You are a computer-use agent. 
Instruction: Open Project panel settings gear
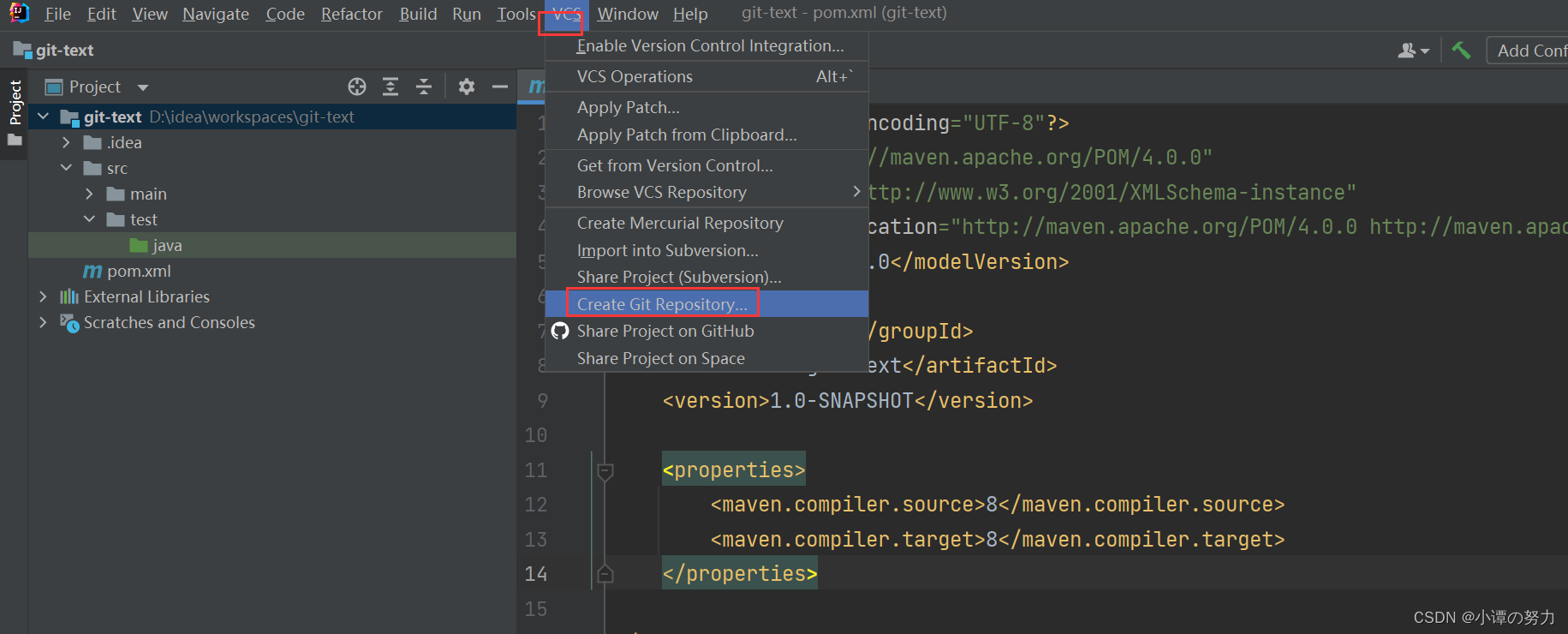click(467, 87)
